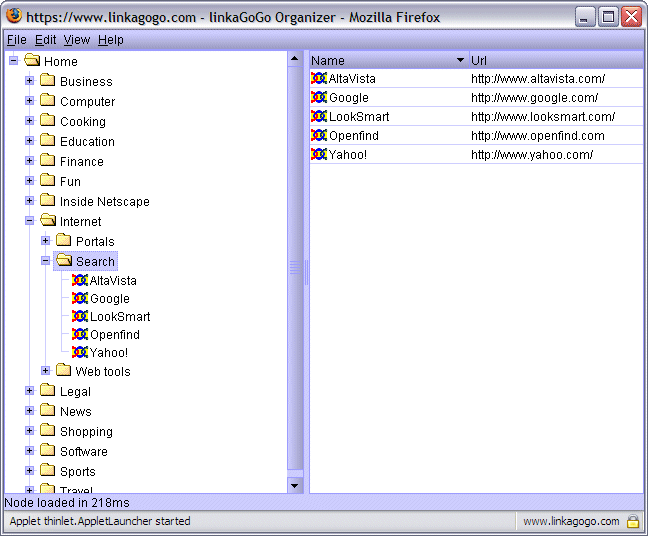Viewport: 648px width, 536px height.
Task: Click www.linkagogo.com in the status bar
Action: pos(571,521)
